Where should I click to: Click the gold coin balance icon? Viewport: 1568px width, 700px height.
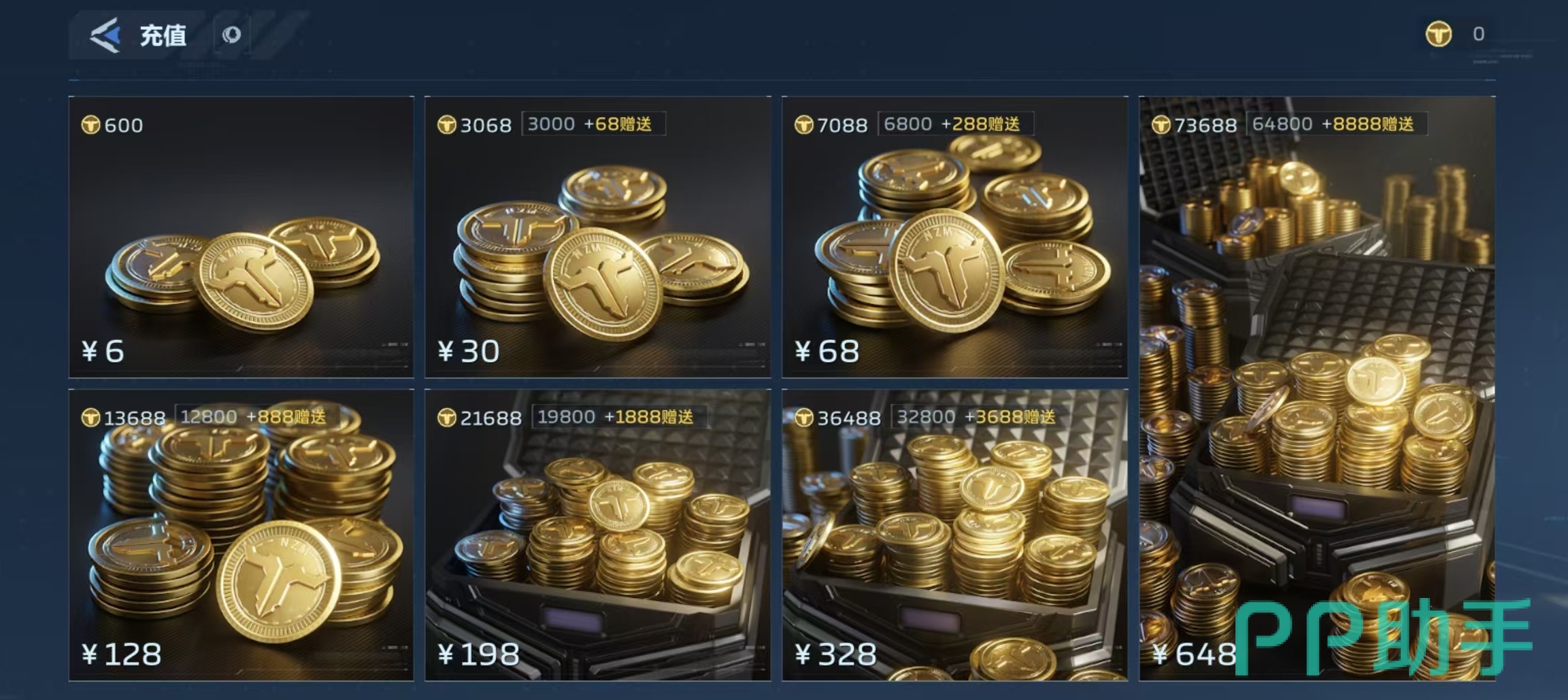(x=1438, y=34)
